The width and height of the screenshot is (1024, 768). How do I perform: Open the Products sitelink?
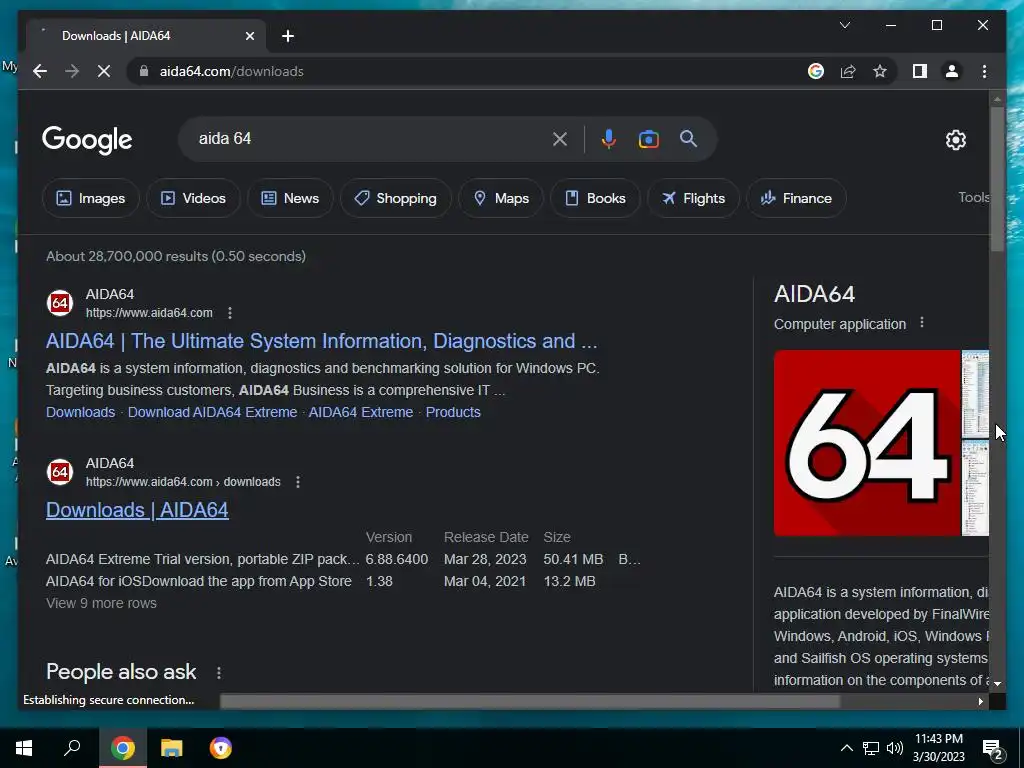tap(453, 412)
